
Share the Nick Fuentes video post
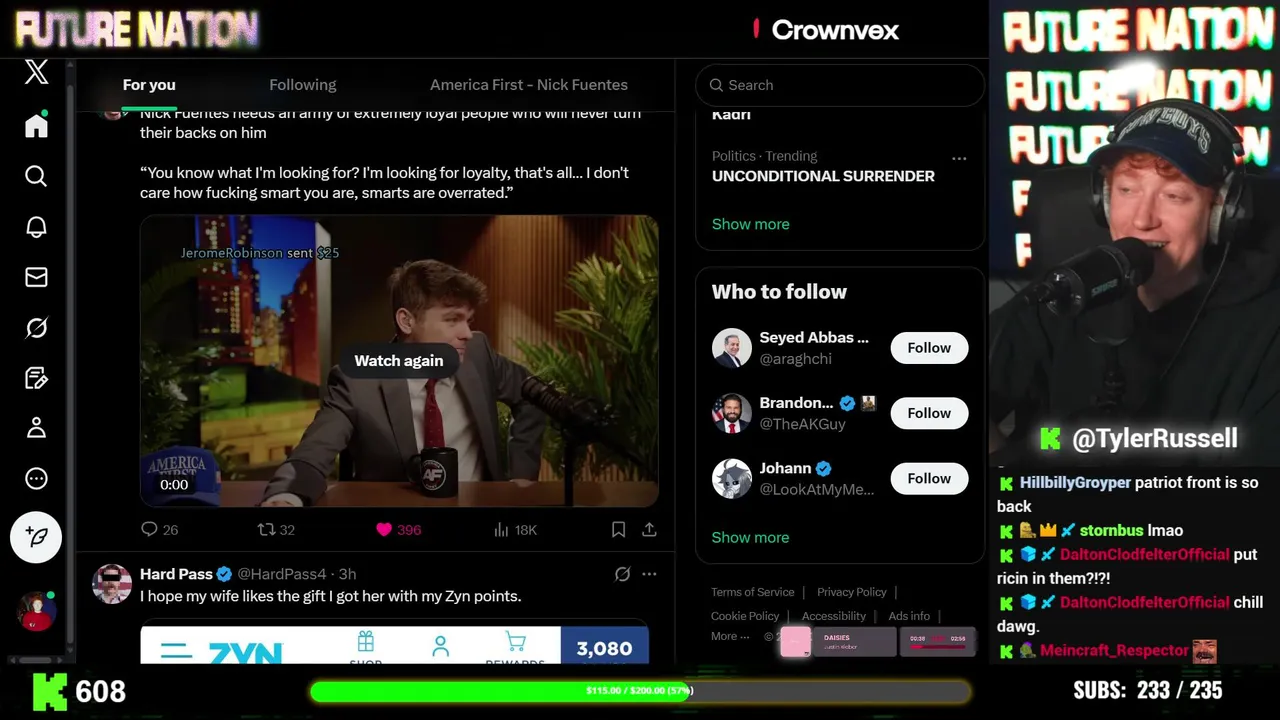tap(649, 530)
